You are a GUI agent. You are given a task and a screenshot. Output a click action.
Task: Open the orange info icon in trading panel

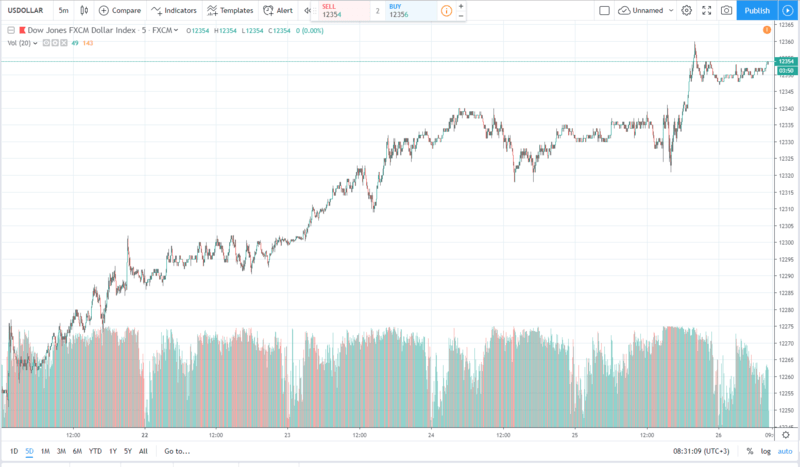(x=446, y=11)
